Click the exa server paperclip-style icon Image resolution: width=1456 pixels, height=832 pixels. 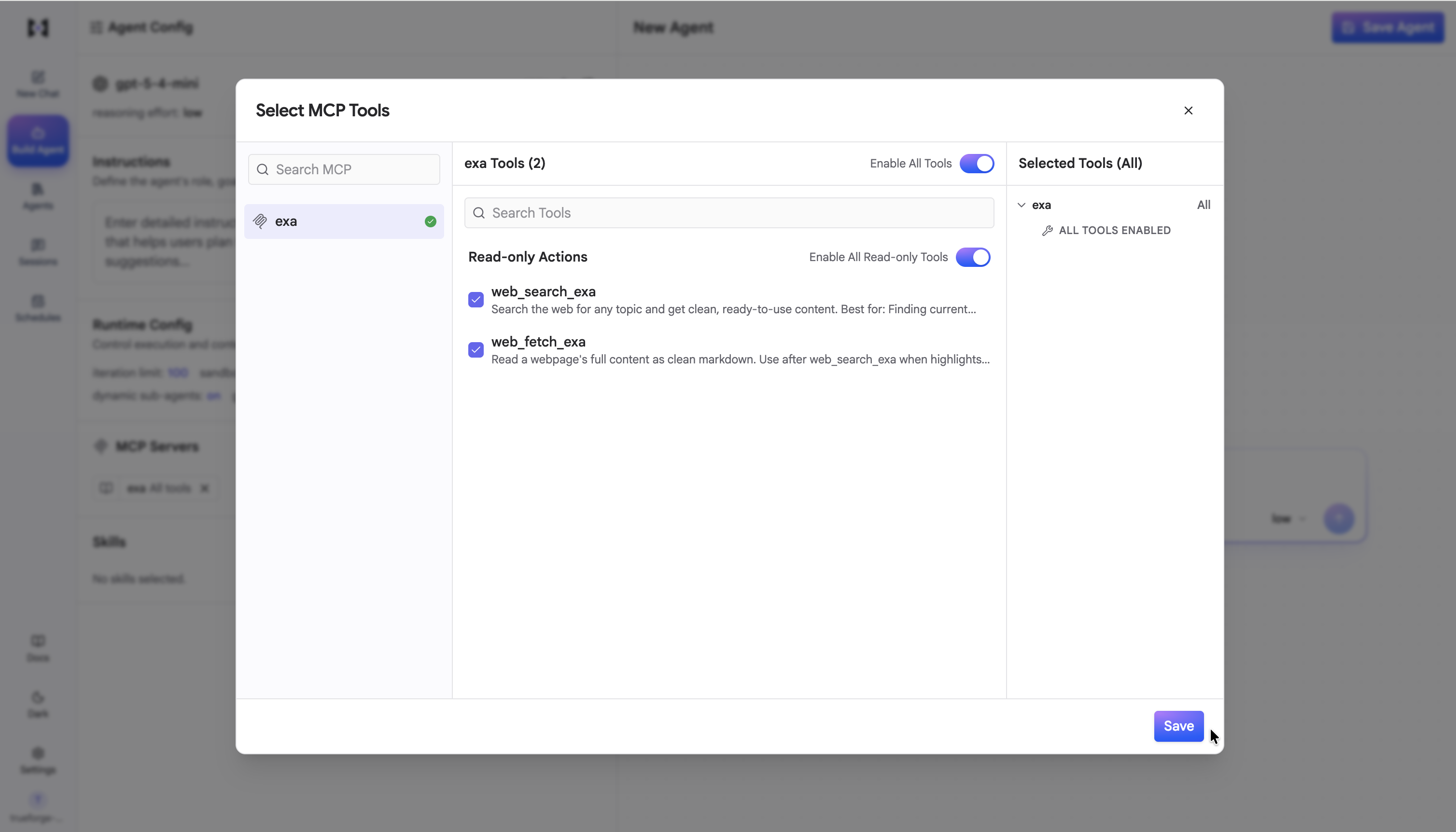pyautogui.click(x=260, y=221)
